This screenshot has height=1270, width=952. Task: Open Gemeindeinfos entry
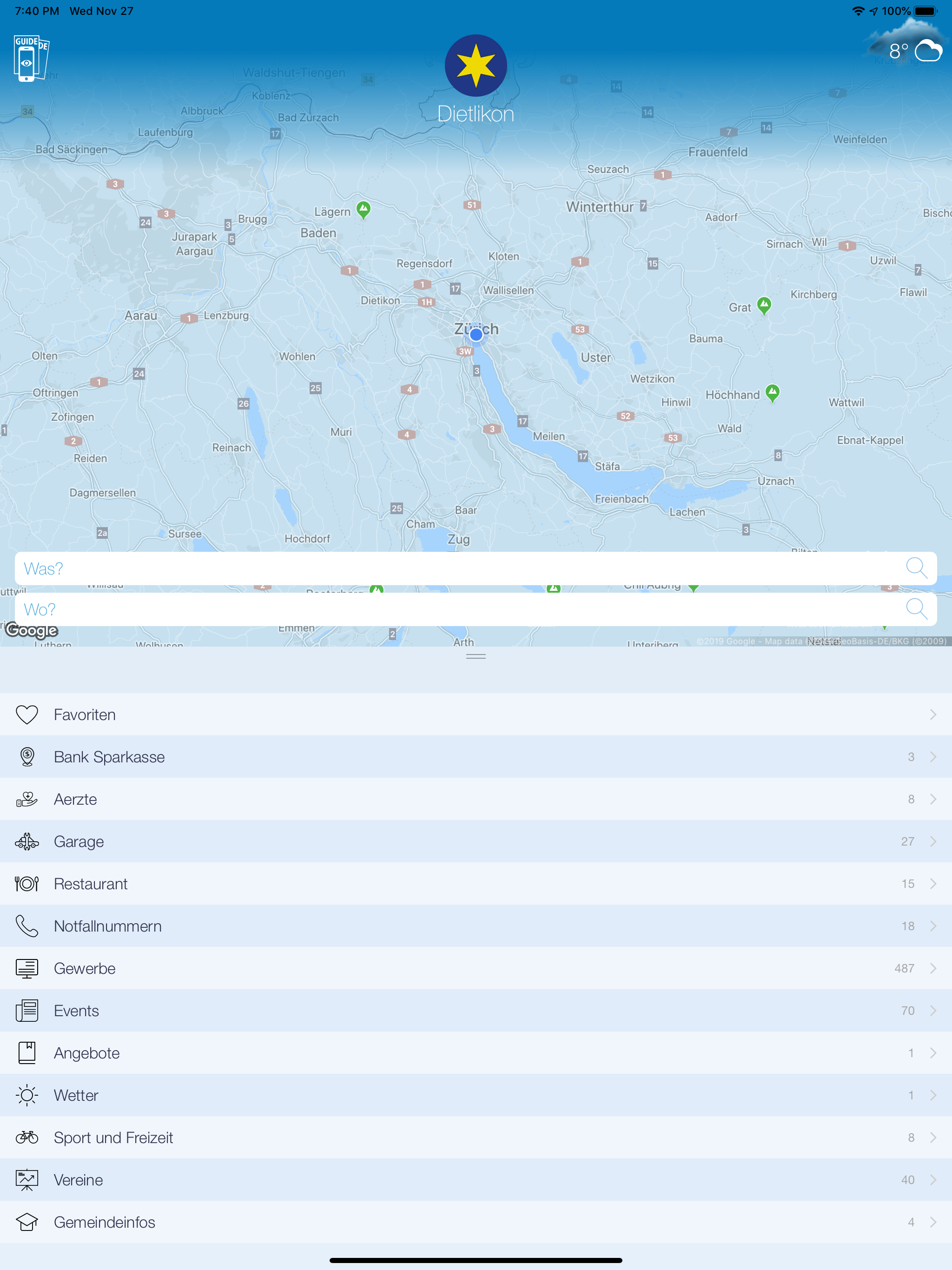(105, 1222)
